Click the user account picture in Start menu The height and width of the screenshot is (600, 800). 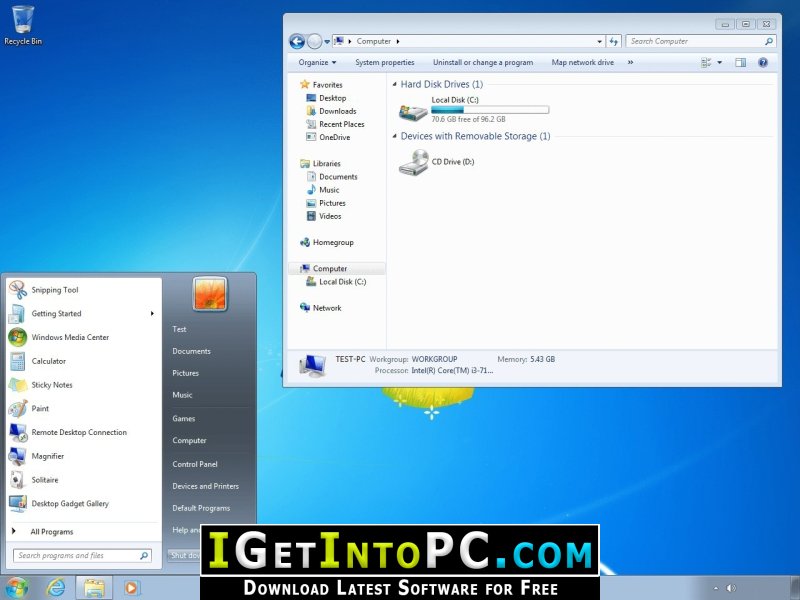[210, 294]
